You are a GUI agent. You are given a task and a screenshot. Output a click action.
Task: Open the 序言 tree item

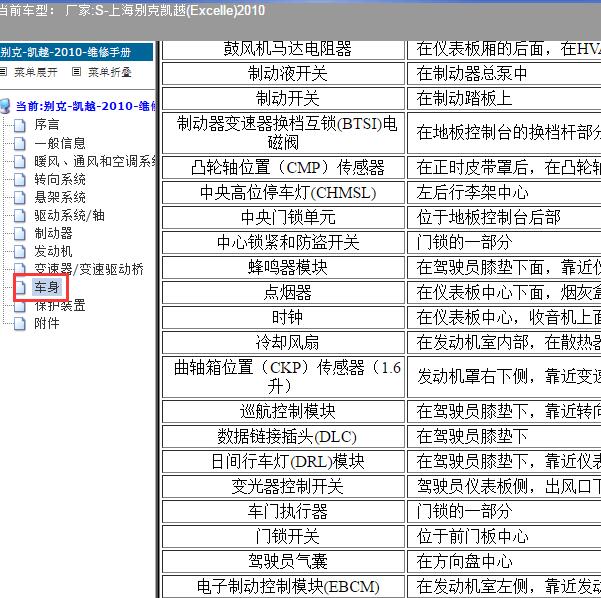(x=46, y=125)
